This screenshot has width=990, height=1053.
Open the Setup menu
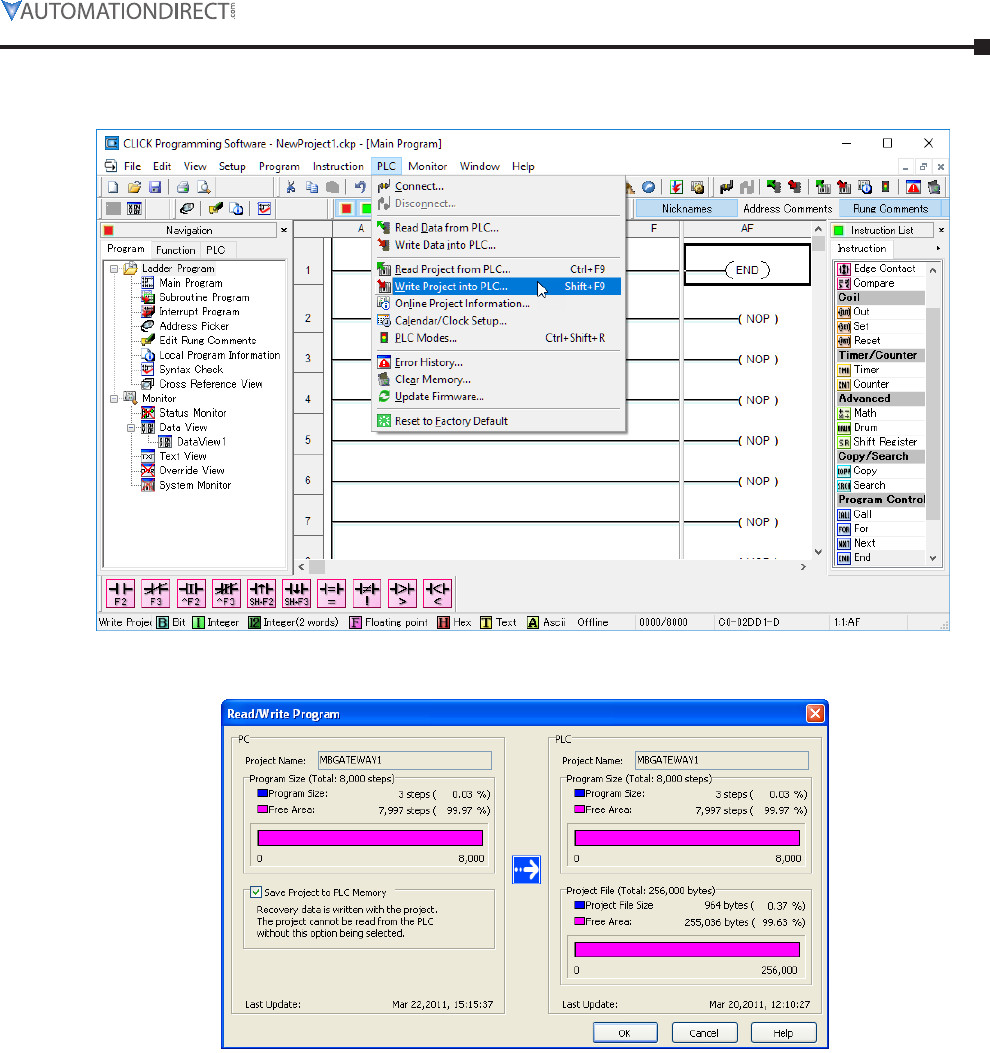(232, 167)
